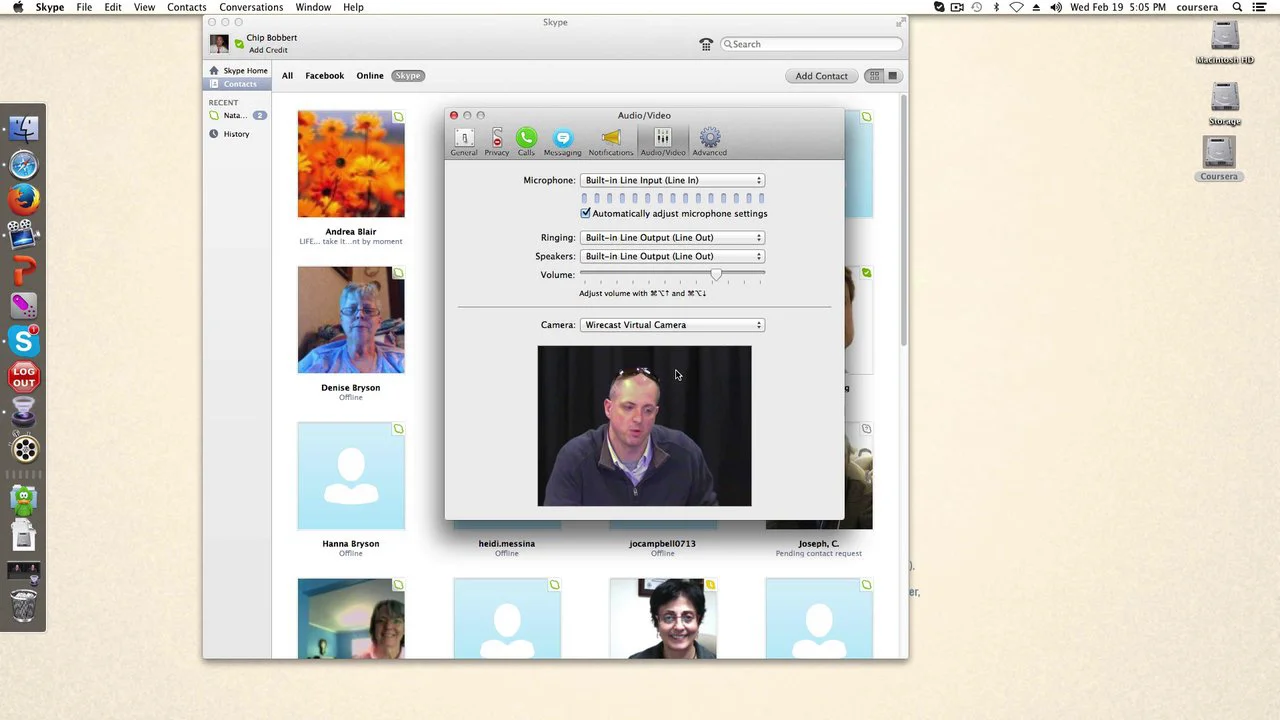
Task: Filter contacts by Facebook
Action: [324, 76]
